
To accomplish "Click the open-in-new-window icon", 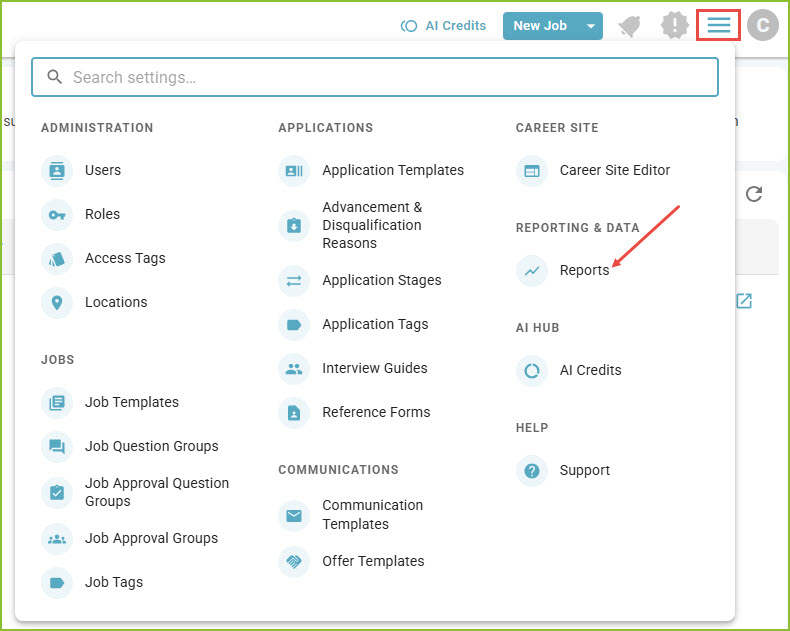I will pos(744,301).
